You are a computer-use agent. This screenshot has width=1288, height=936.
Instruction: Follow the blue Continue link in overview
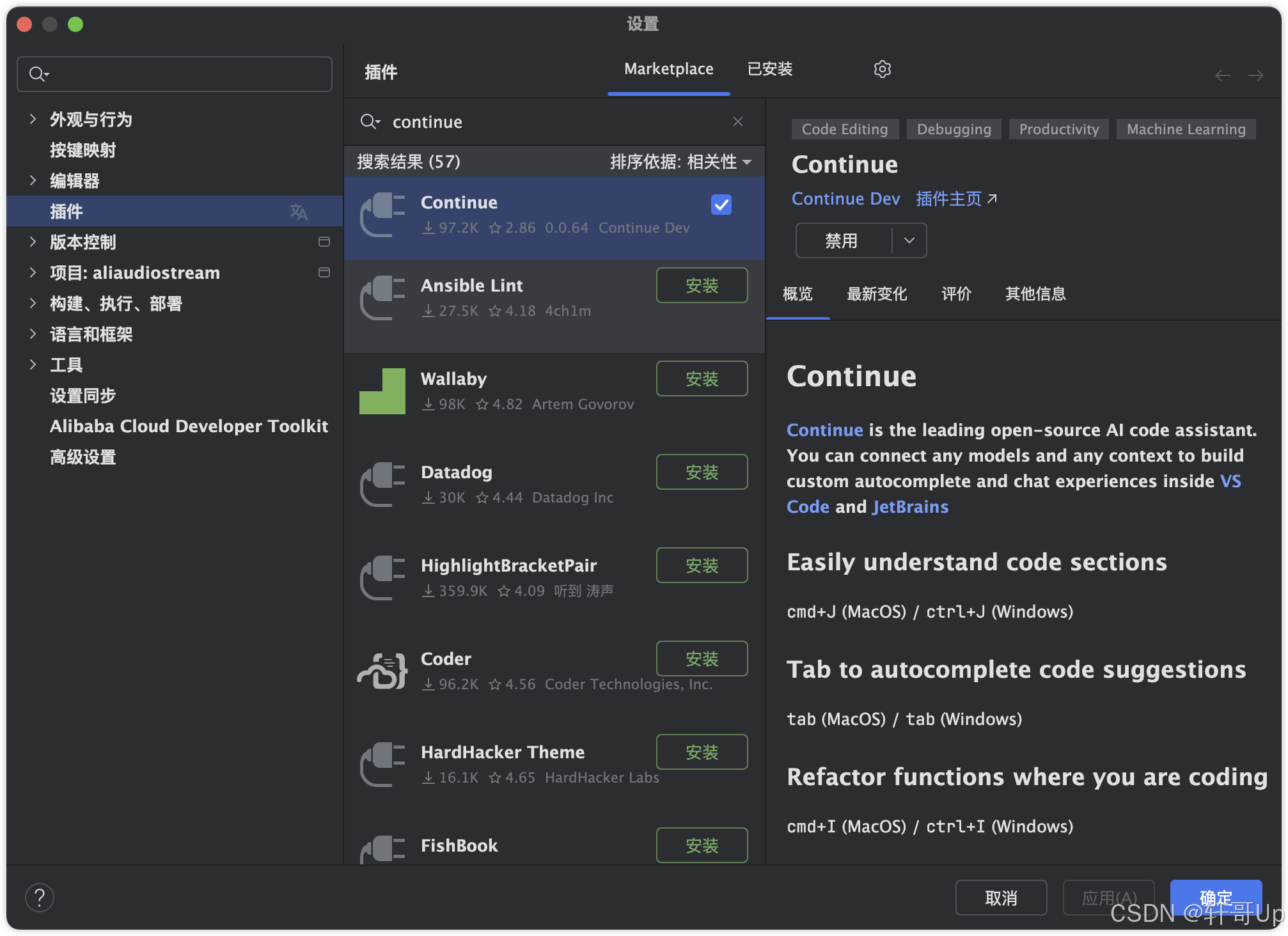tap(824, 430)
